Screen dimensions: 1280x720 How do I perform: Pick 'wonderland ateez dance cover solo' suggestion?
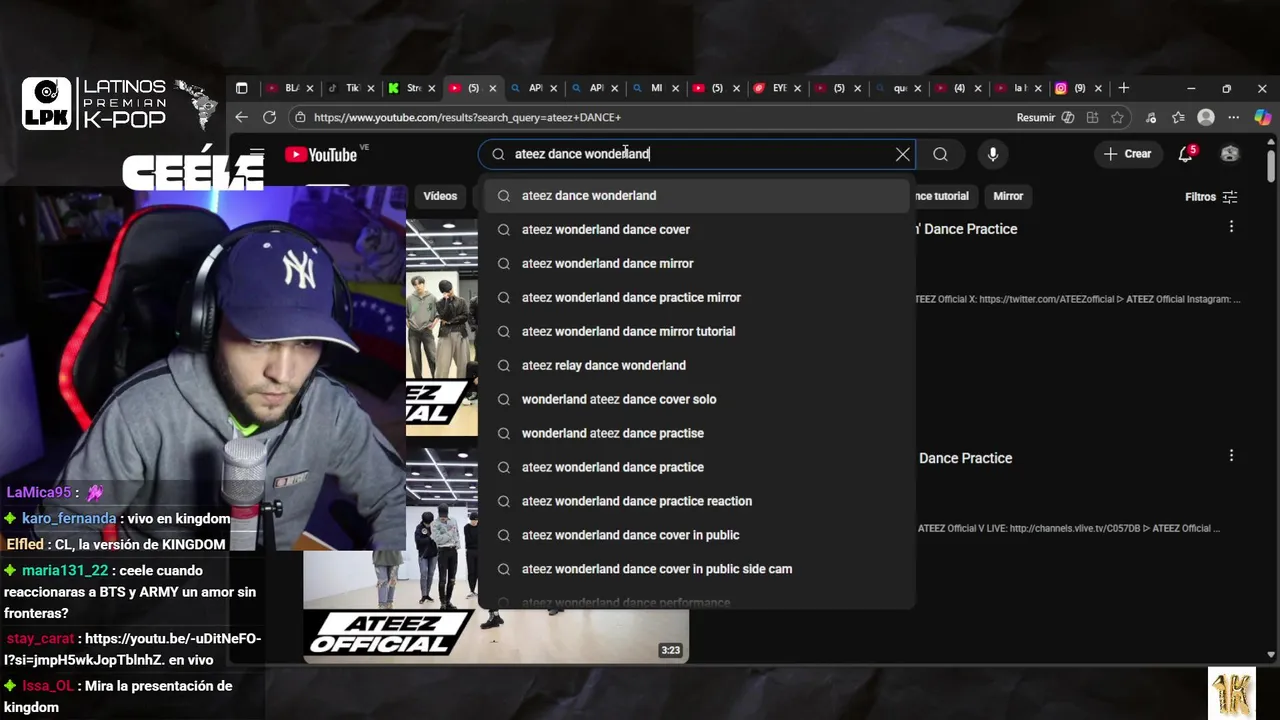point(696,400)
